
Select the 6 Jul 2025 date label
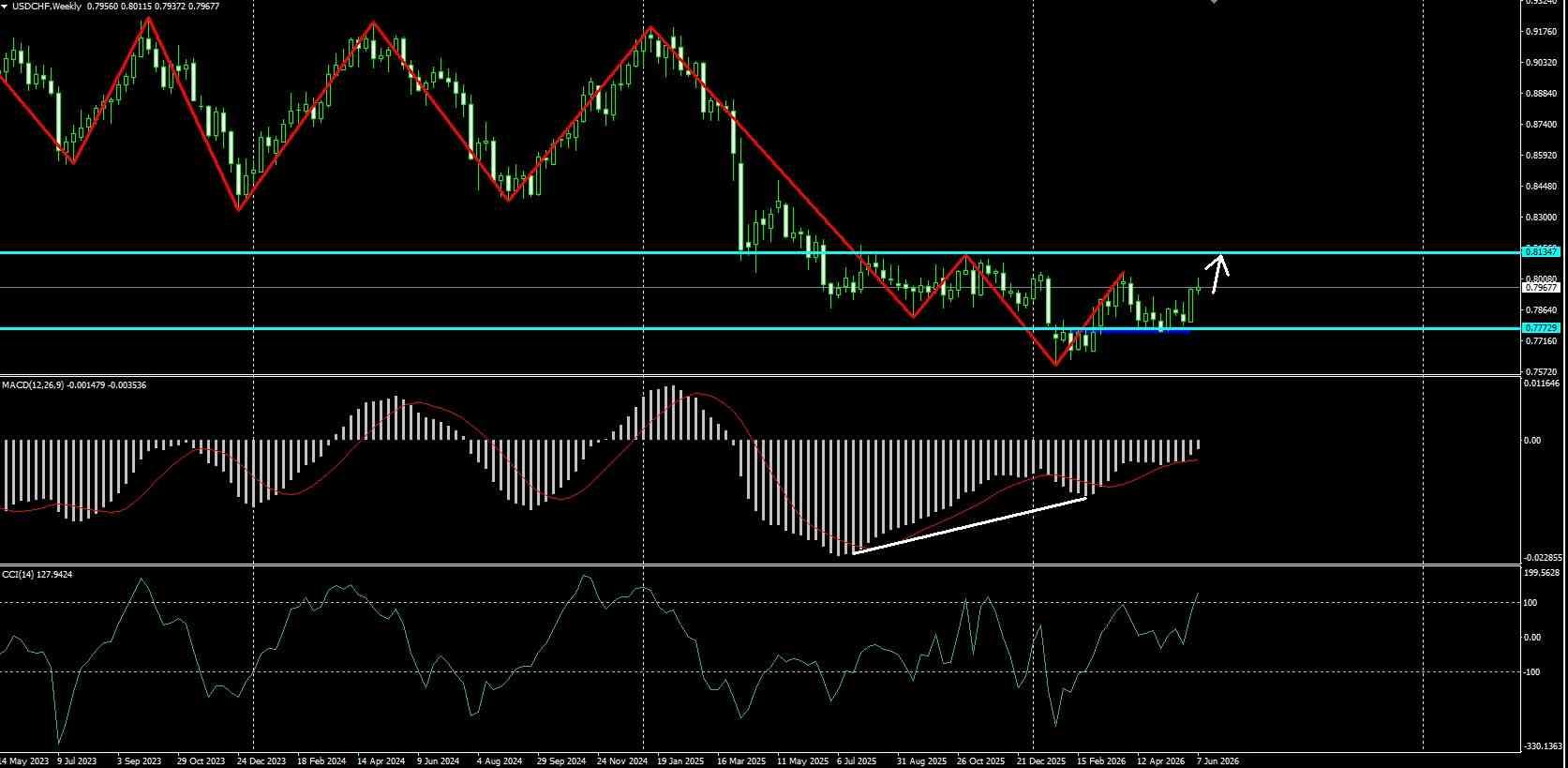pos(857,761)
